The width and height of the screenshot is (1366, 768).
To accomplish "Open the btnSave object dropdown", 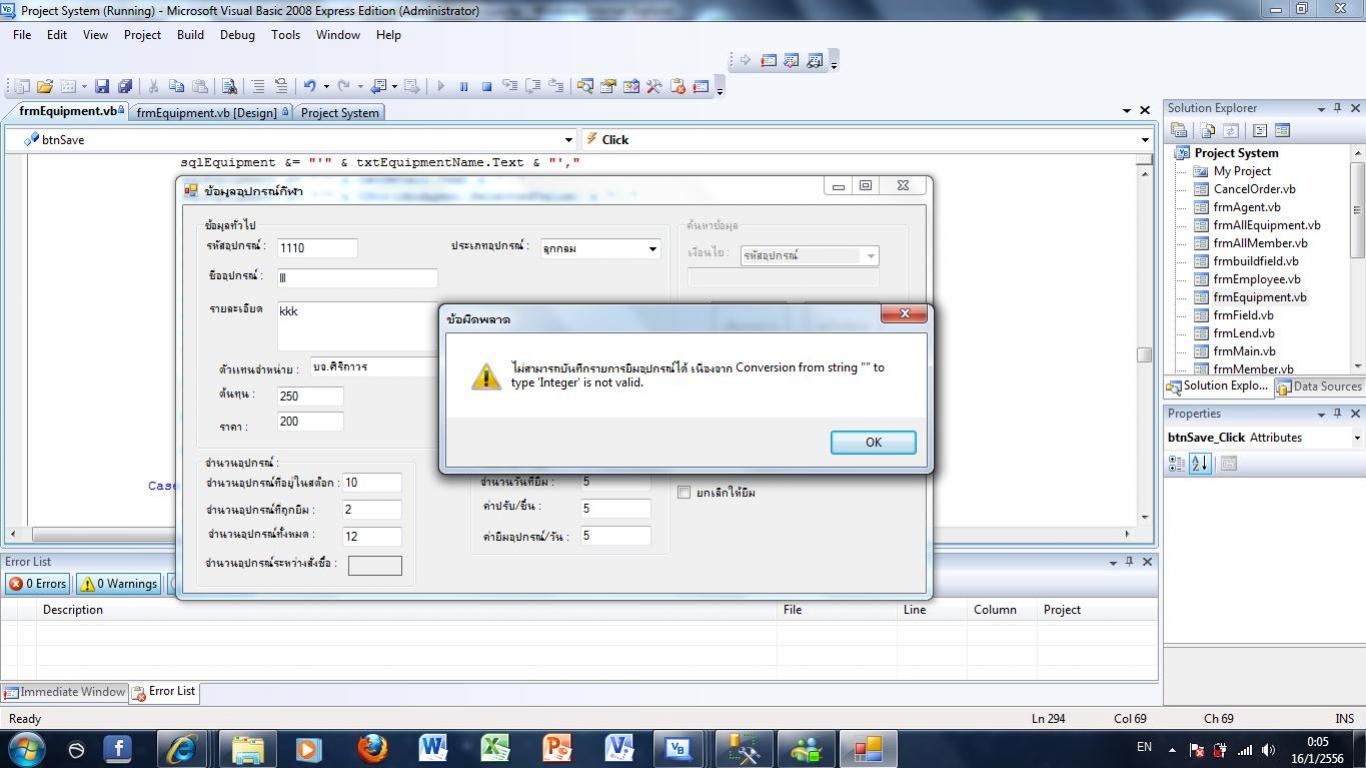I will [x=569, y=140].
